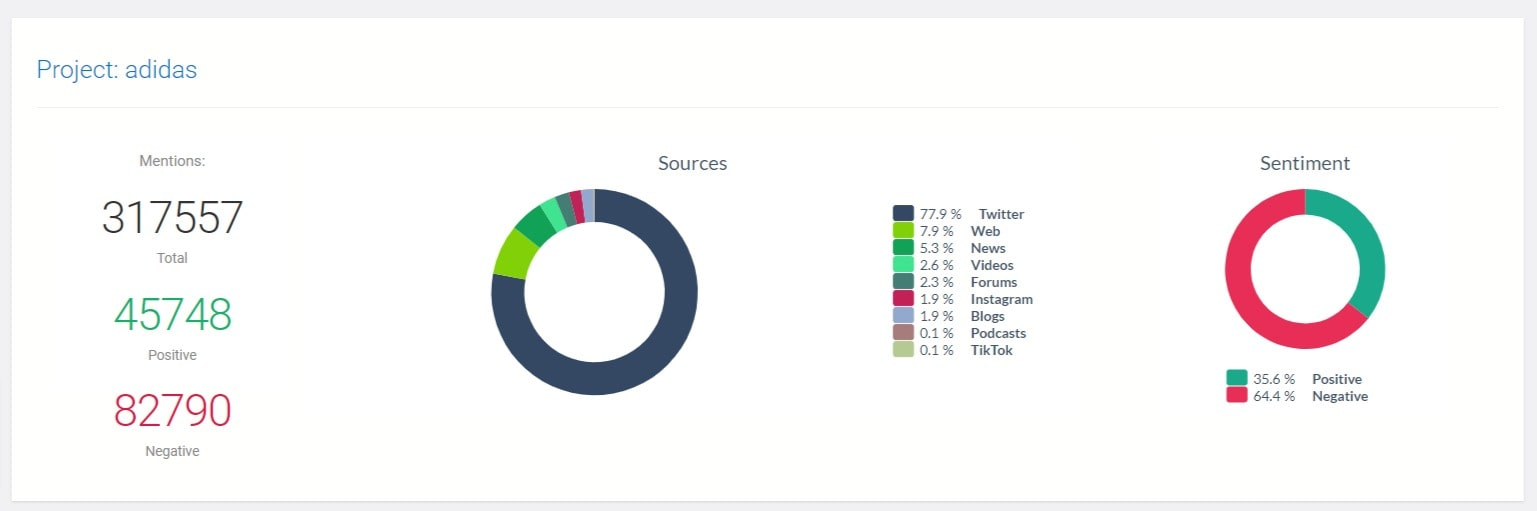Select the Twitter legend label
The height and width of the screenshot is (511, 1537).
coord(1001,214)
